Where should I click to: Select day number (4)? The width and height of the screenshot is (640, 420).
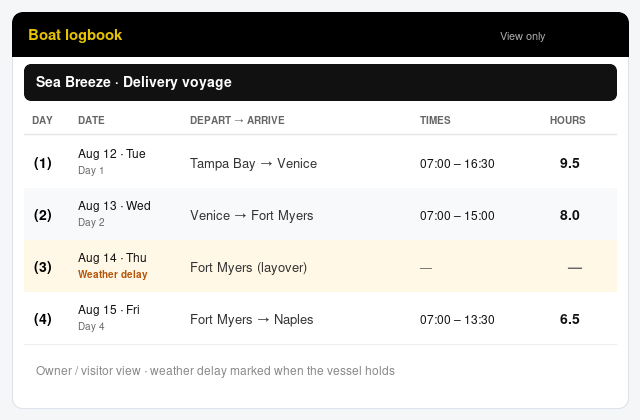pos(42,319)
